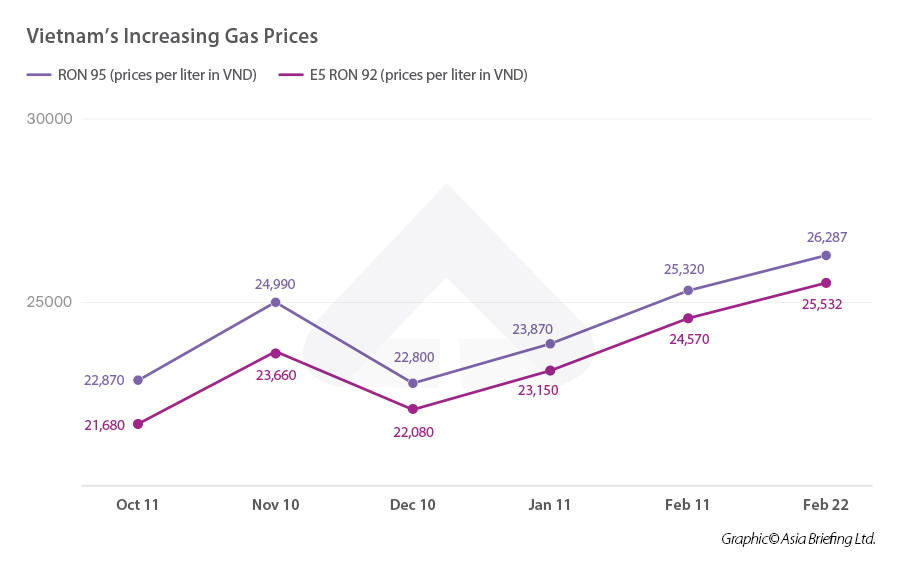Click E5 RON 92 point labeled 25,532
This screenshot has height=571, width=900.
[x=826, y=282]
